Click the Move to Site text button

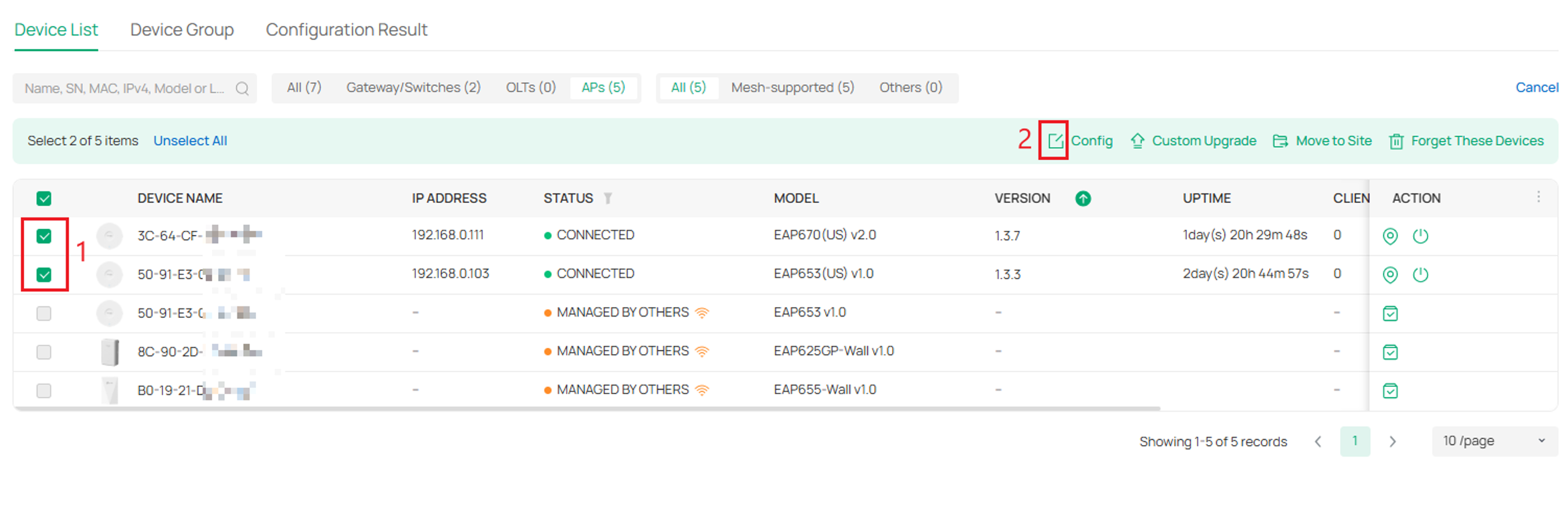[1334, 141]
